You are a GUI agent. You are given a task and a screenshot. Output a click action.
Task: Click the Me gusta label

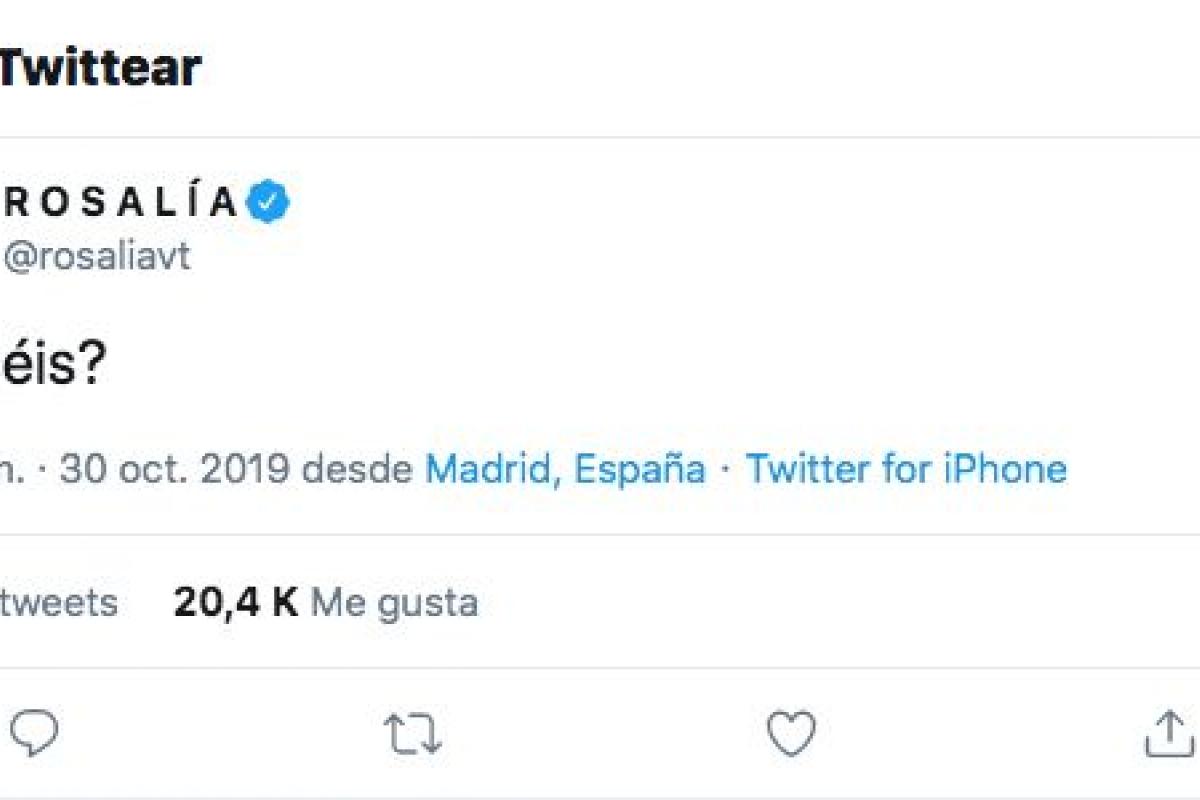click(394, 602)
